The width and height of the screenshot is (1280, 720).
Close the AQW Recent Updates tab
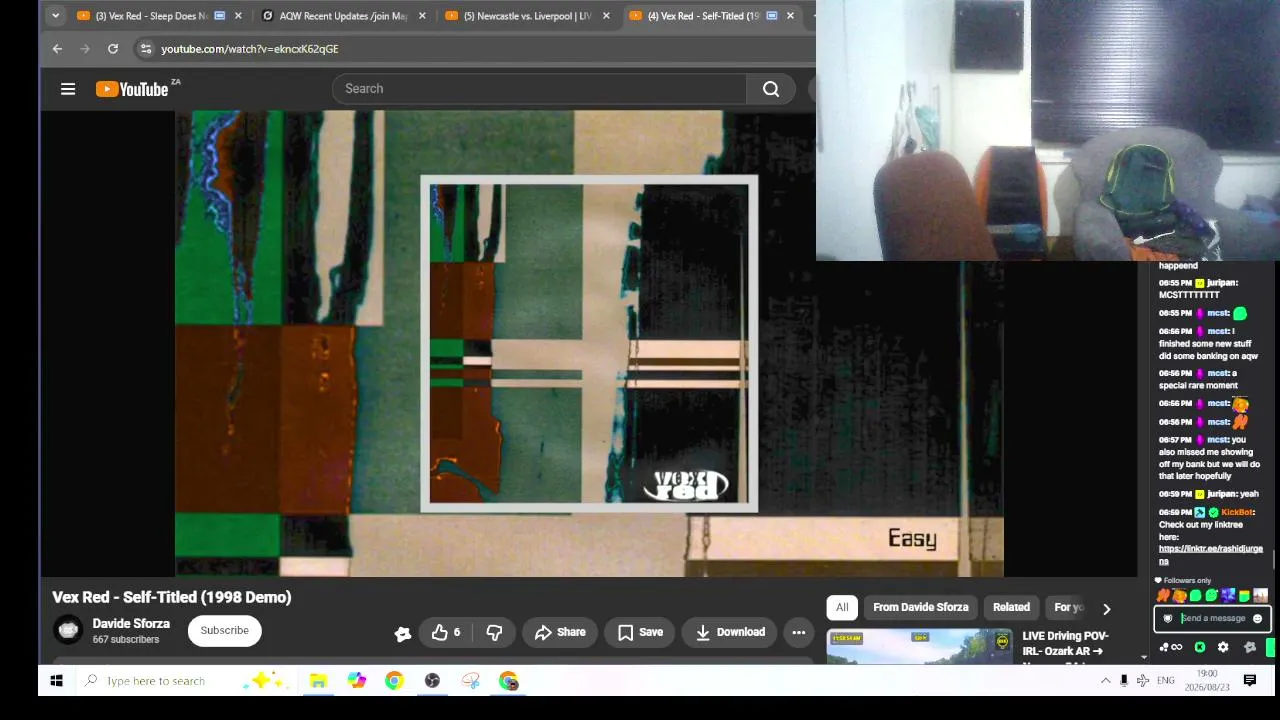pyautogui.click(x=422, y=16)
